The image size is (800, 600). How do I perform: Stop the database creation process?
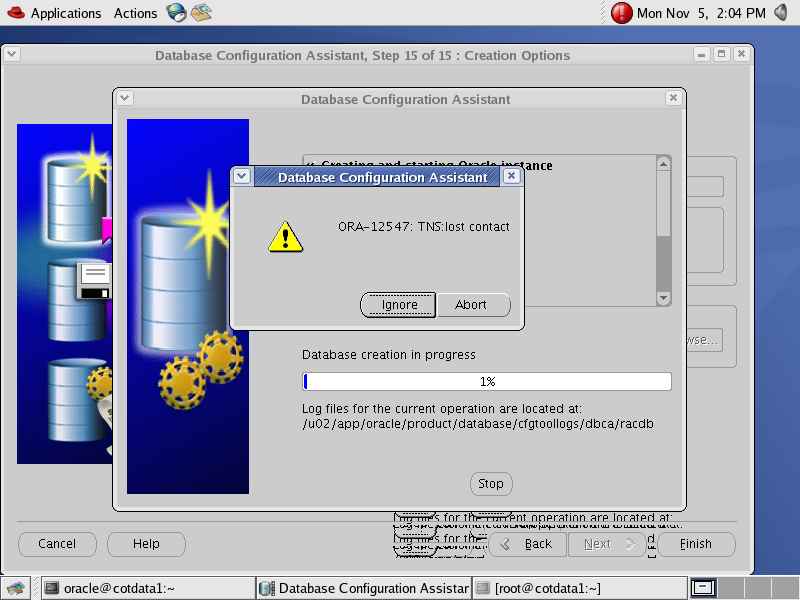tap(490, 484)
